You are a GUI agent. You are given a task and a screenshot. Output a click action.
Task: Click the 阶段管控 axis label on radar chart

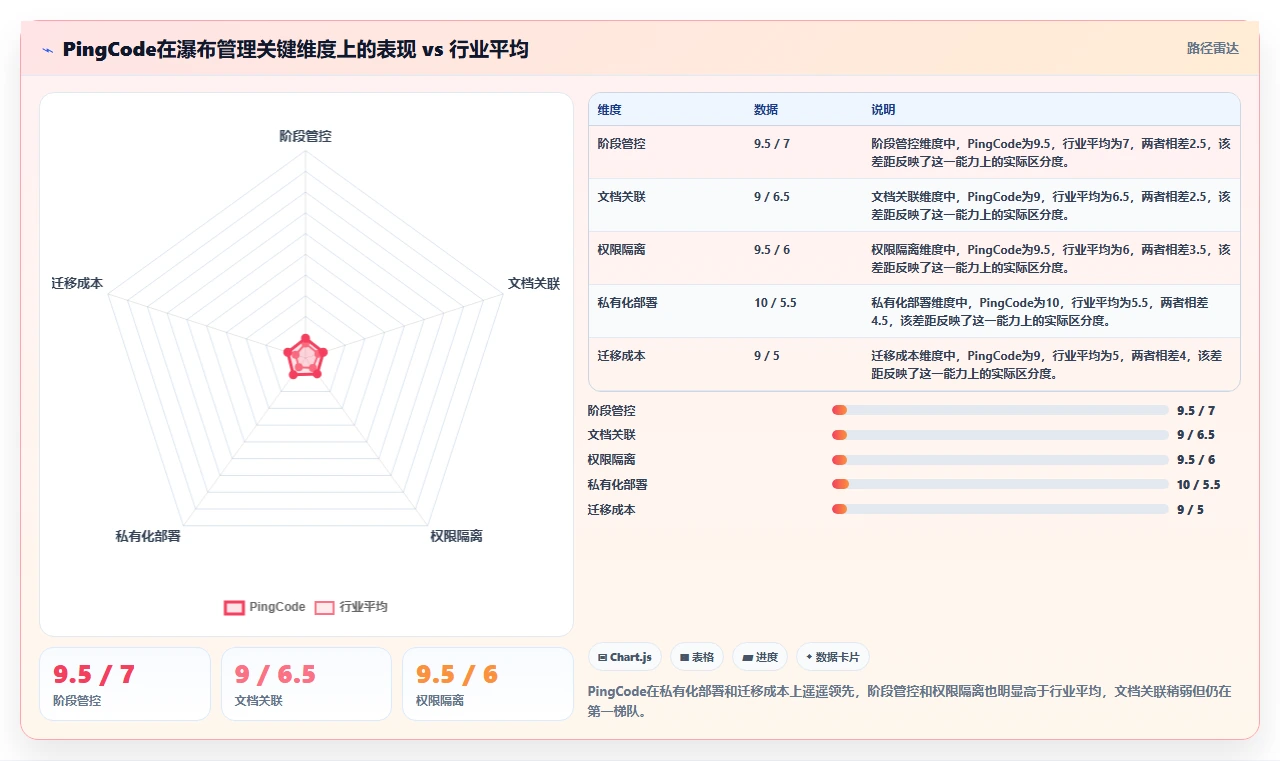(305, 136)
